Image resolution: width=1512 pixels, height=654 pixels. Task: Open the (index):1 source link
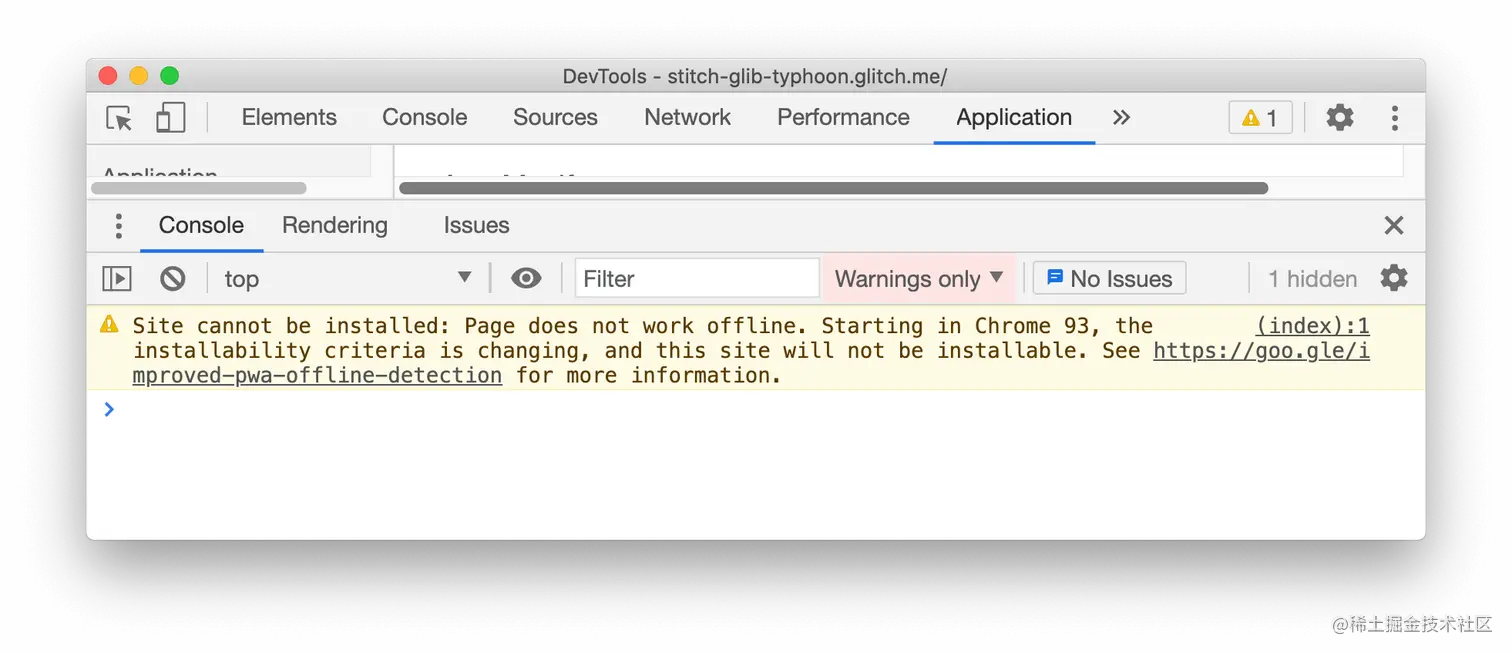1312,326
